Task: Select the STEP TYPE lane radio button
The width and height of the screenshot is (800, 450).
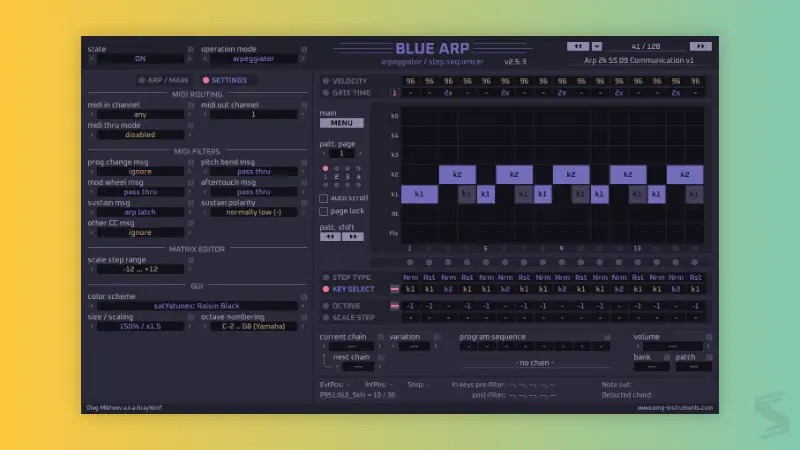Action: (x=326, y=278)
